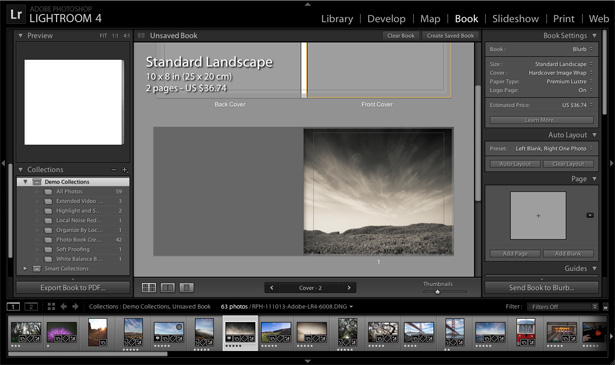Open the Book module tab
This screenshot has width=615, height=365.
(466, 19)
